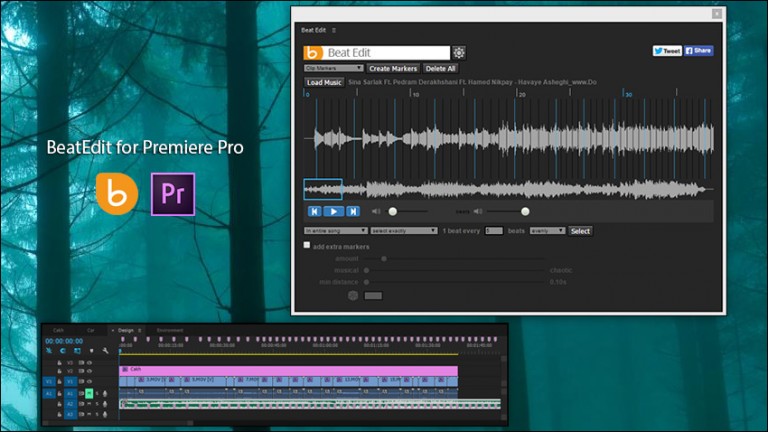Select the Beat Edit panel tab
This screenshot has width=768, height=432.
coord(315,31)
